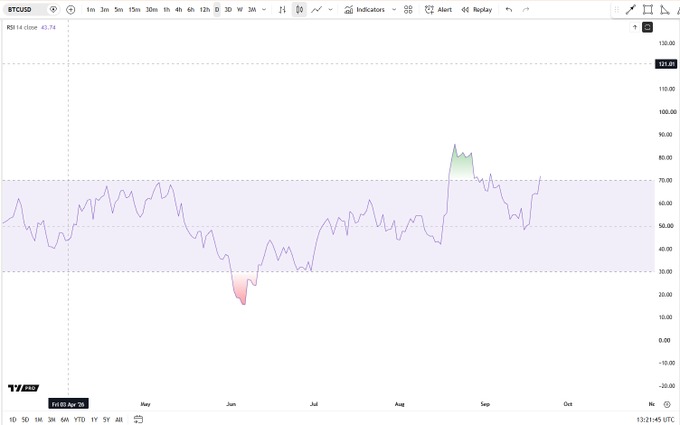Select the trend line drawing tool

(x=631, y=10)
